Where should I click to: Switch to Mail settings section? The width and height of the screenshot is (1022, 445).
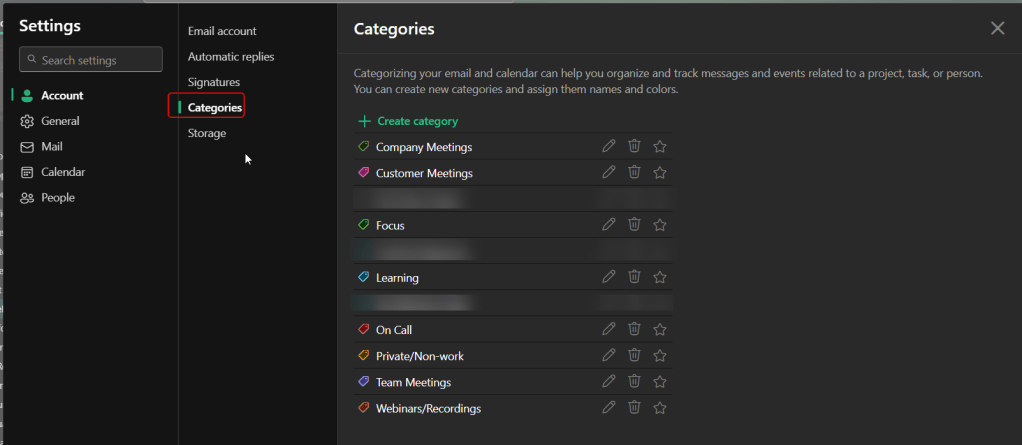52,146
